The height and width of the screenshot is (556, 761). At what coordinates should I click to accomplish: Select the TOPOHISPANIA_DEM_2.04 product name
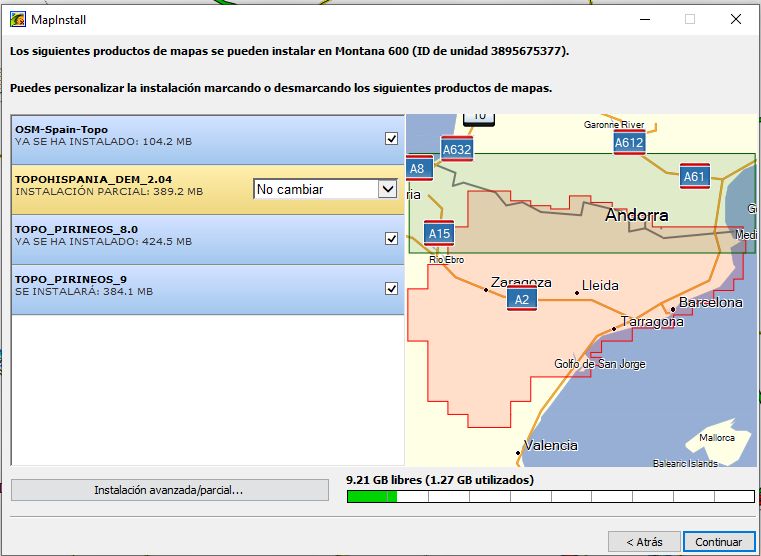93,180
